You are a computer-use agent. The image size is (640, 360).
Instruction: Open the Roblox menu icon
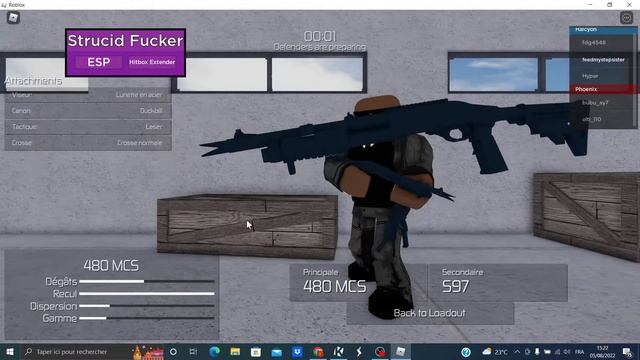pos(13,18)
